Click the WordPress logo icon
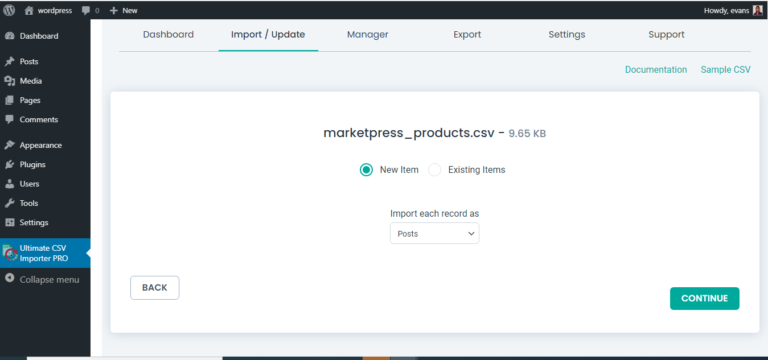Viewport: 768px width, 360px height. tap(9, 10)
